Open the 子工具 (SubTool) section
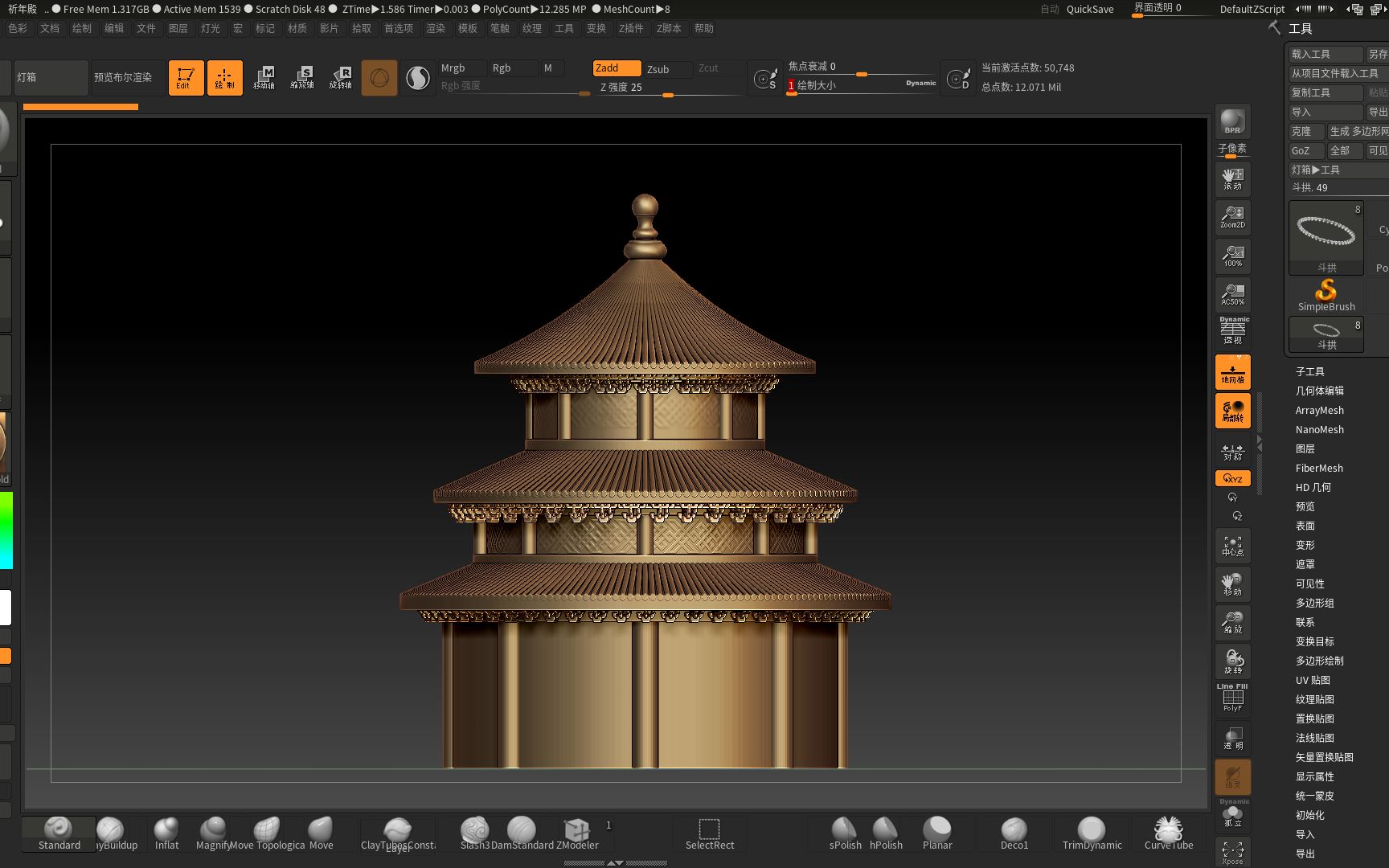This screenshot has height=868, width=1389. click(x=1309, y=371)
